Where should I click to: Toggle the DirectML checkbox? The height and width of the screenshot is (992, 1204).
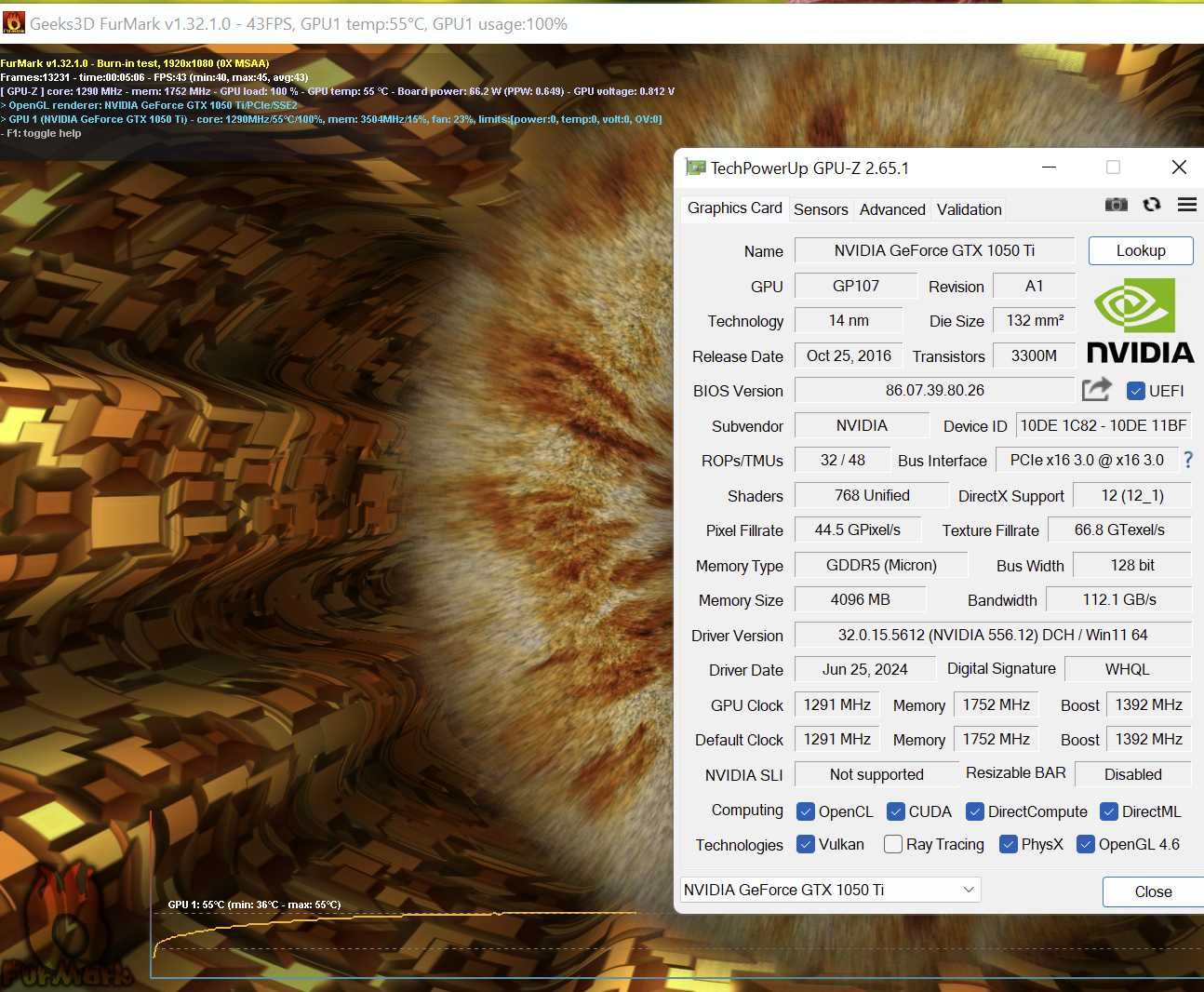click(x=1109, y=811)
